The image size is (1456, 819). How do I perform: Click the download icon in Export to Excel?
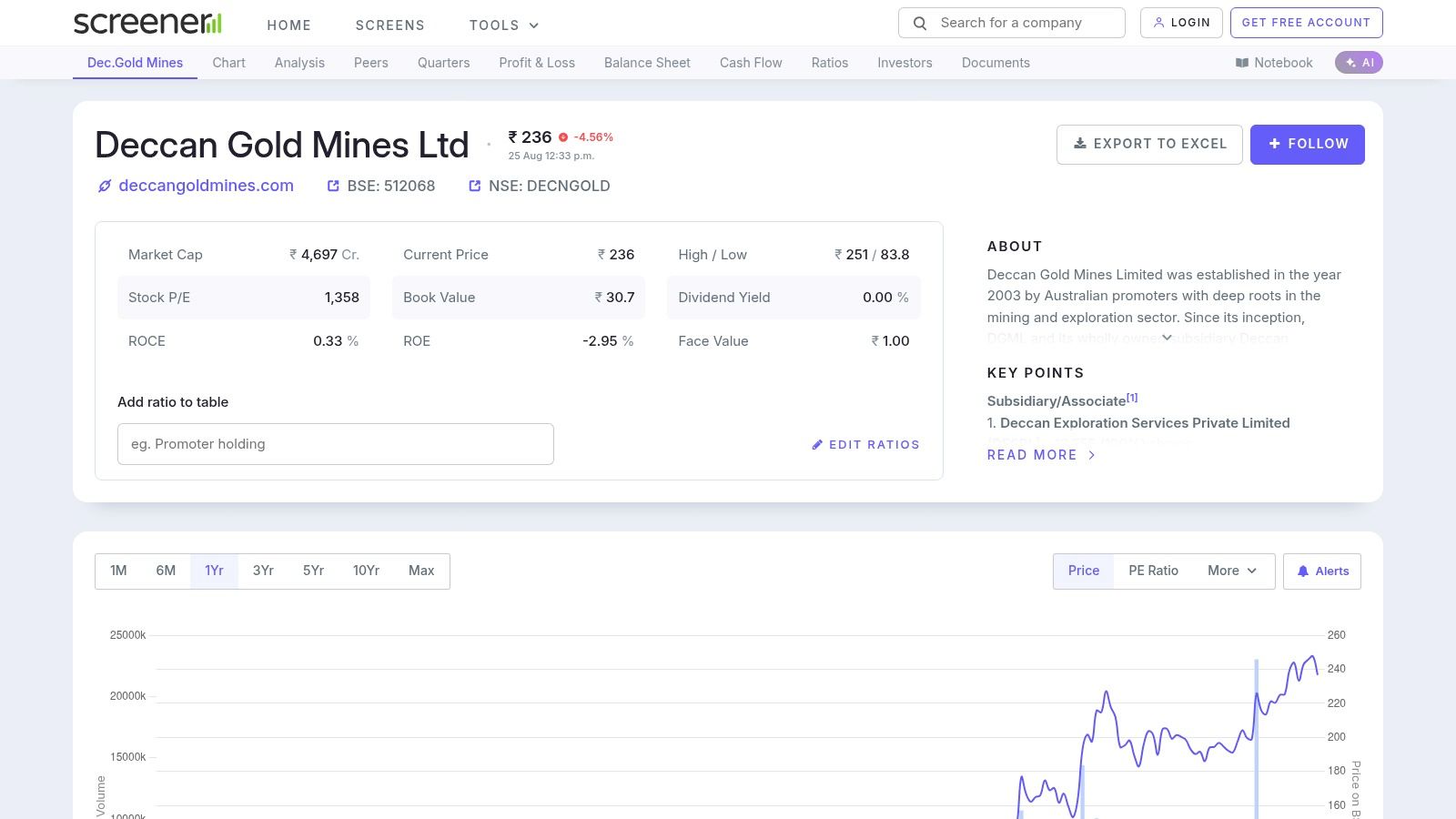click(1080, 144)
